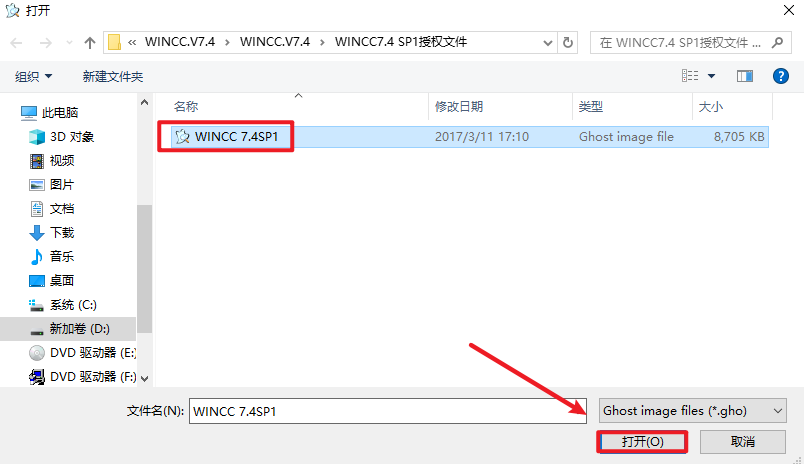
Task: Click the refresh button in address bar
Action: (569, 43)
